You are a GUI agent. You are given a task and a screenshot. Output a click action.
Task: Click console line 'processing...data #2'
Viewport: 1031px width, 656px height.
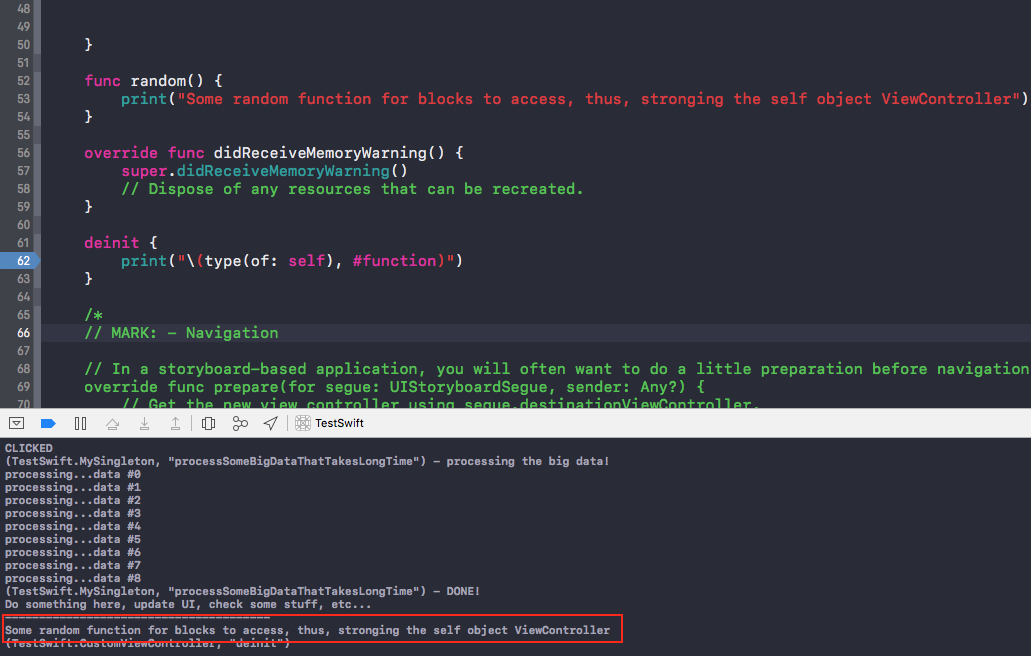(x=72, y=501)
